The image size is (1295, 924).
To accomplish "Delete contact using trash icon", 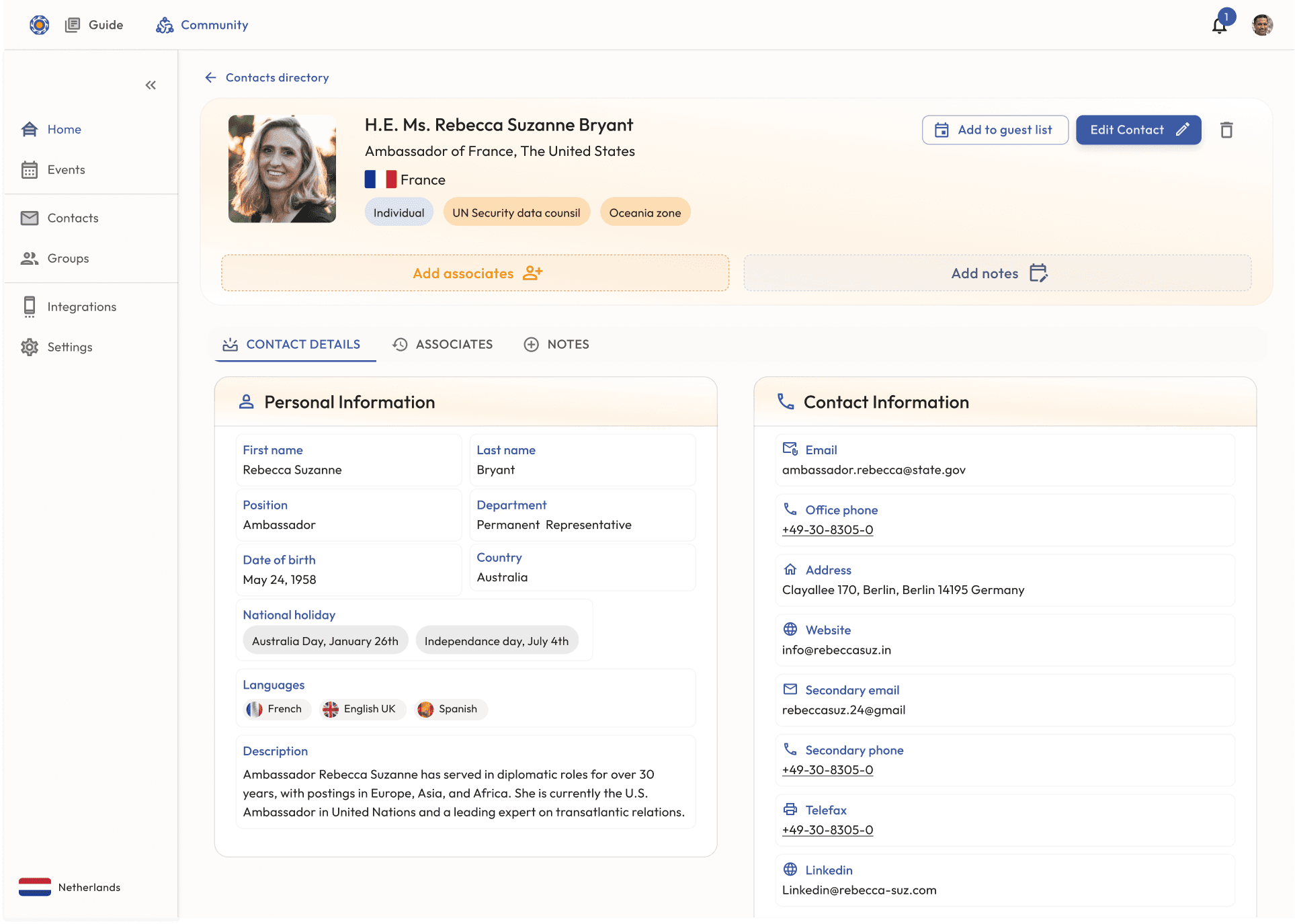I will click(1226, 130).
